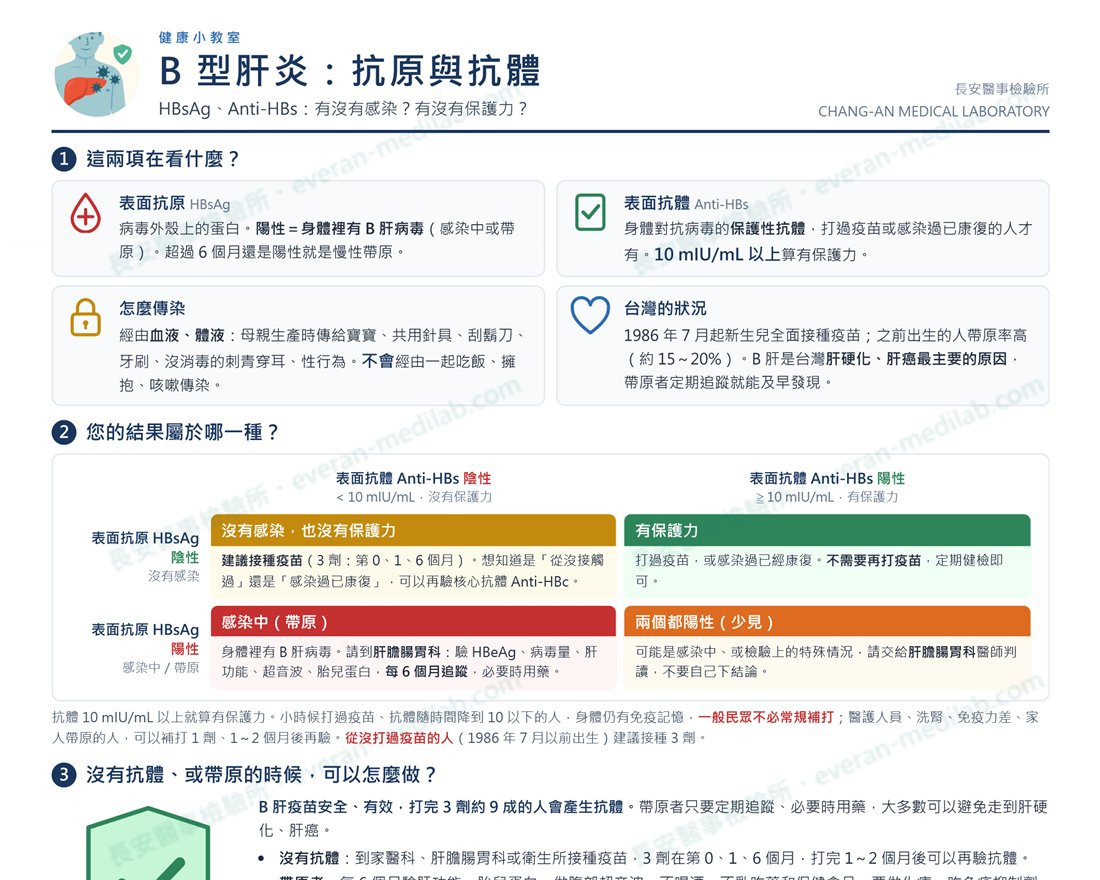This screenshot has width=1100, height=880.
Task: Click the text B 肝疫苗安全、有效
Action: (326, 807)
